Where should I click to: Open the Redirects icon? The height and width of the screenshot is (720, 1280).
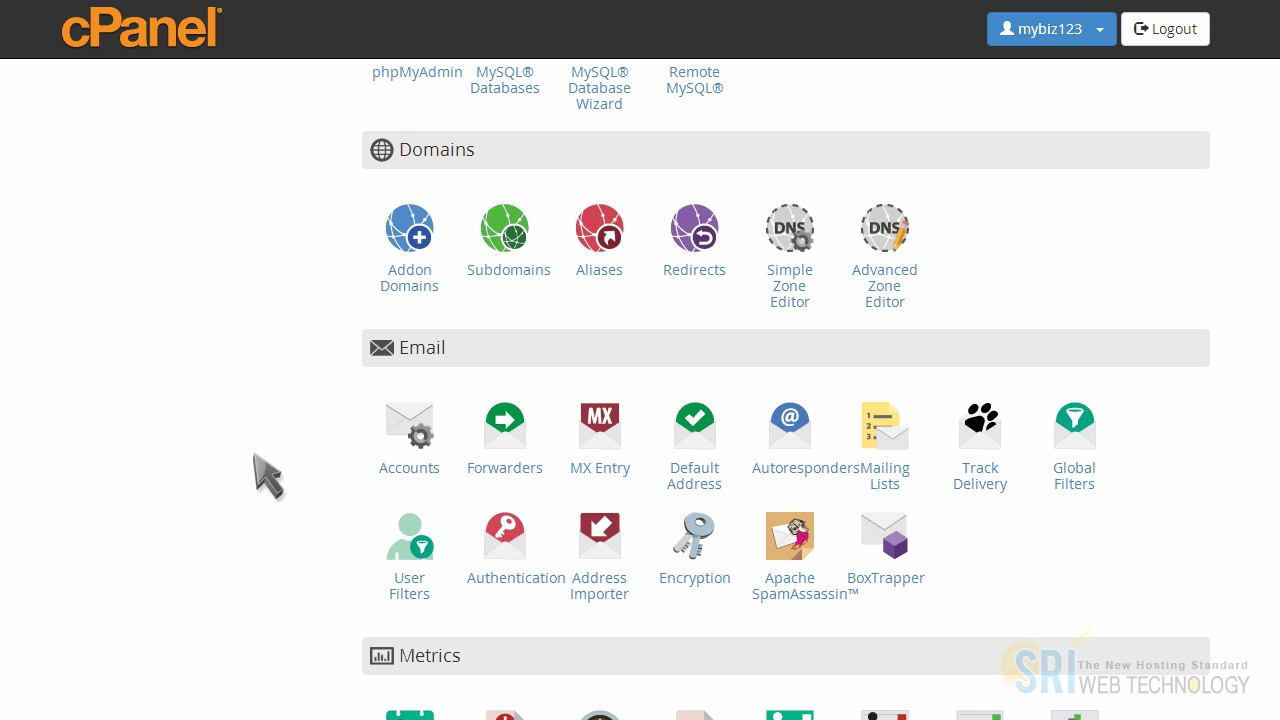point(694,229)
